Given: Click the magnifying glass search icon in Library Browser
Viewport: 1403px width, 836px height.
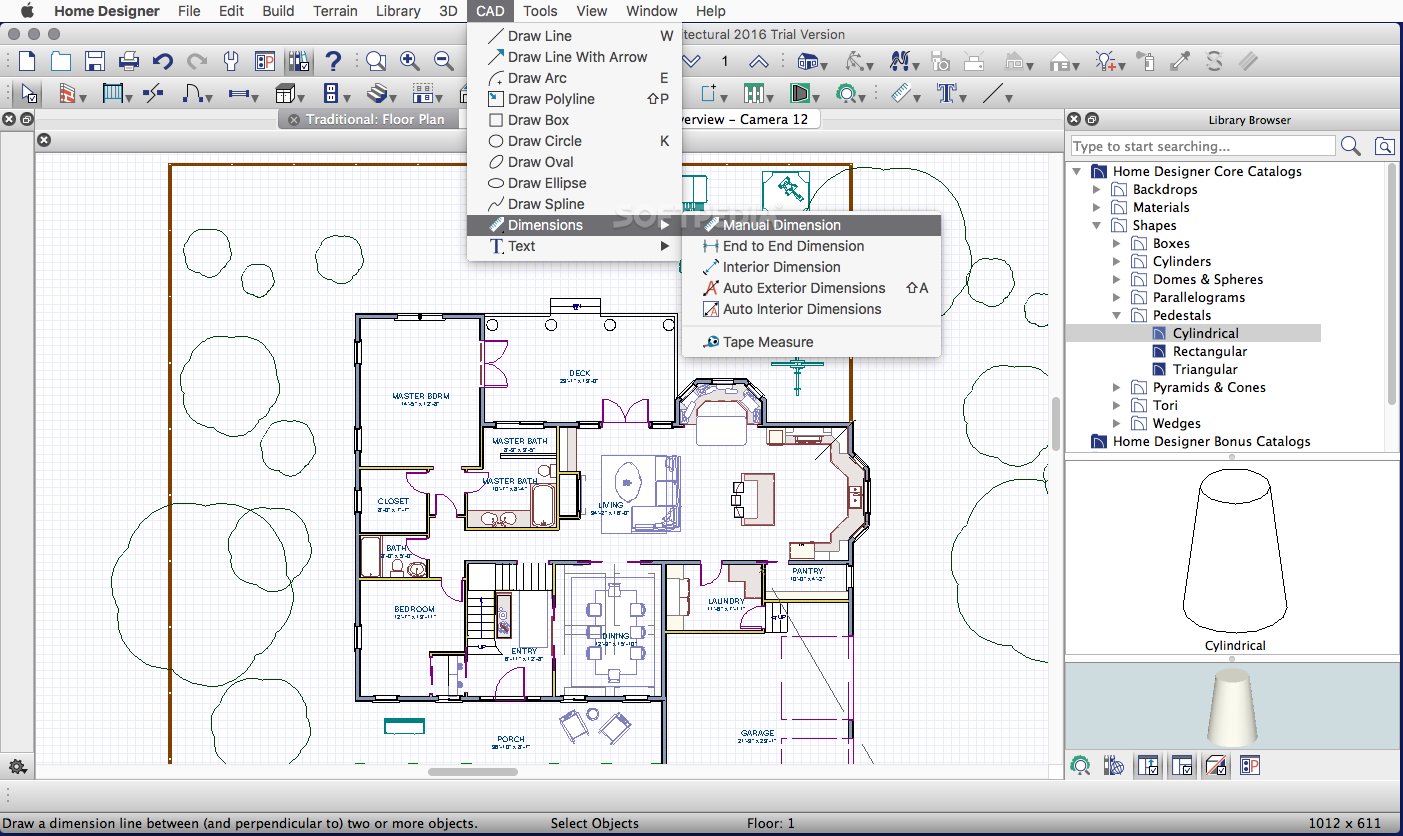Looking at the screenshot, I should point(1351,146).
